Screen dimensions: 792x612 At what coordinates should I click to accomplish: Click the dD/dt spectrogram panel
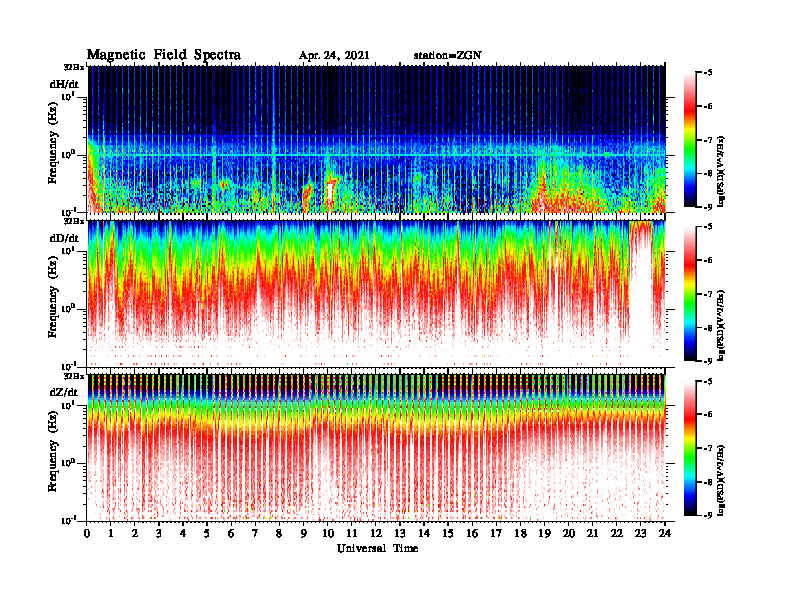click(x=376, y=293)
